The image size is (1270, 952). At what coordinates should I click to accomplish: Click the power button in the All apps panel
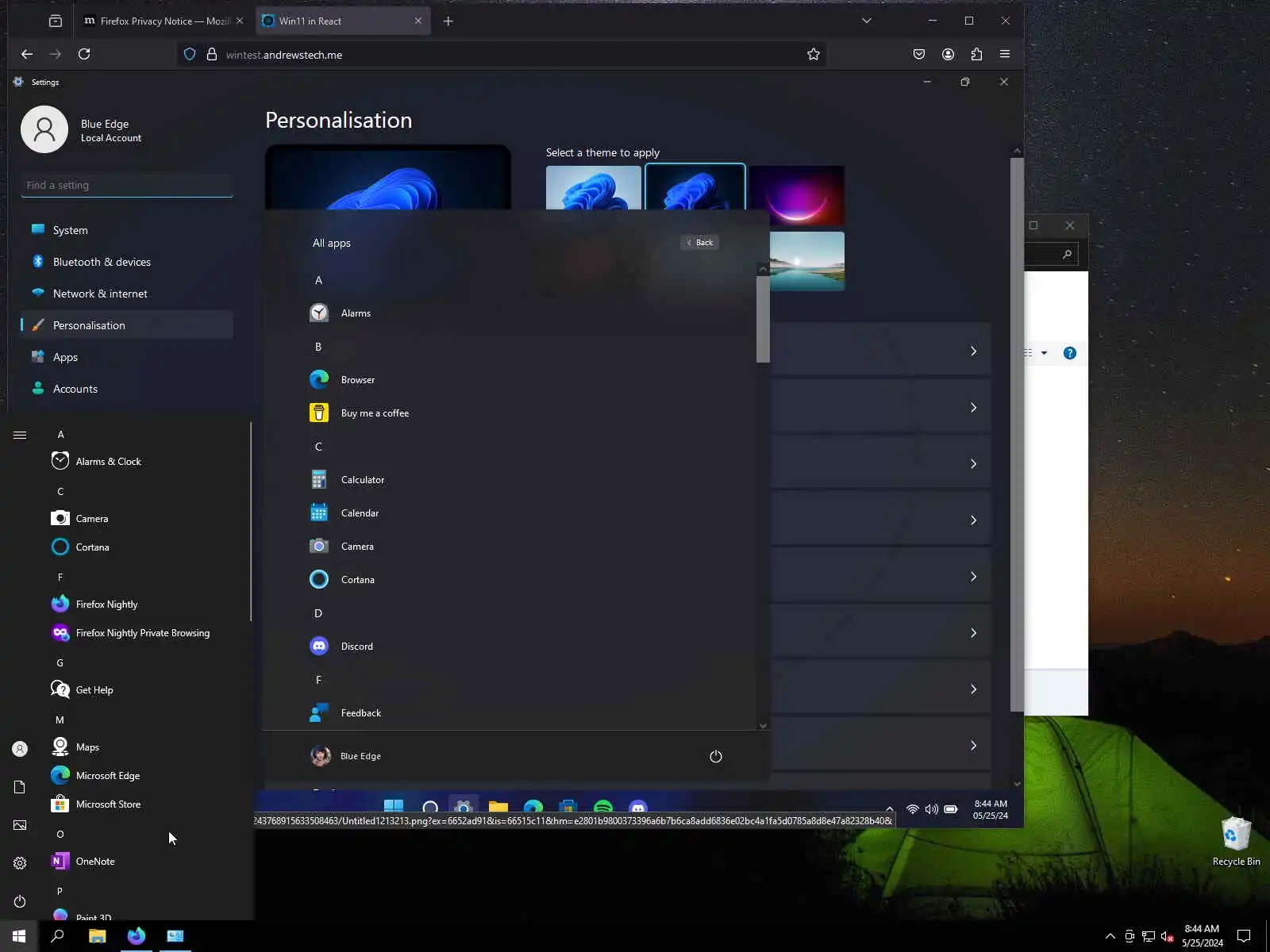pyautogui.click(x=716, y=756)
